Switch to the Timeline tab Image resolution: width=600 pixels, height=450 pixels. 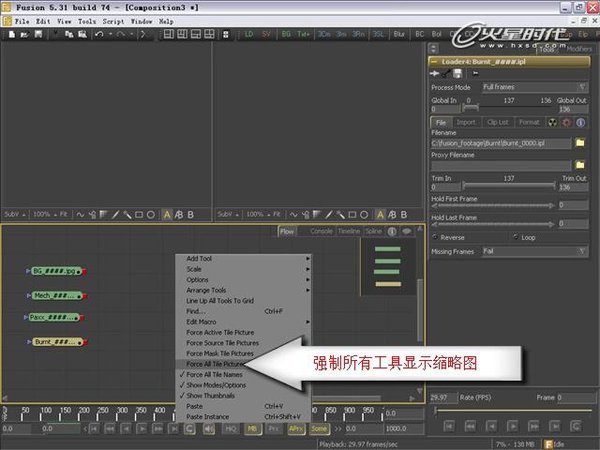coord(349,231)
